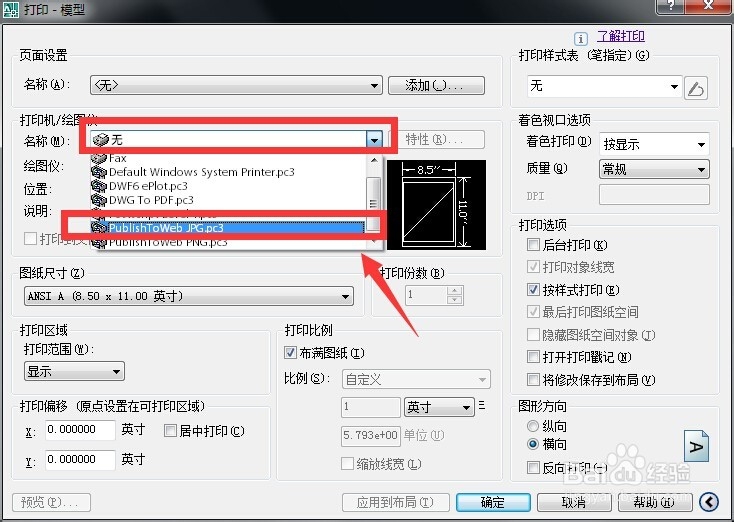Image resolution: width=734 pixels, height=522 pixels.
Task: Click the printer list scrollbar up arrow
Action: pos(374,161)
